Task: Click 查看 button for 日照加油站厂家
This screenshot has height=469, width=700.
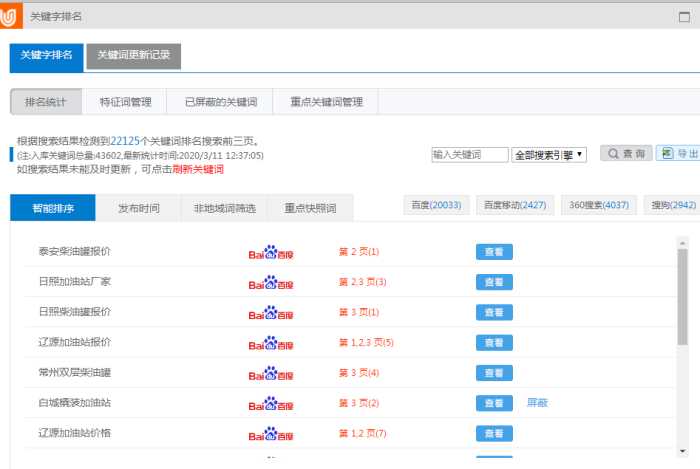Action: [x=493, y=282]
